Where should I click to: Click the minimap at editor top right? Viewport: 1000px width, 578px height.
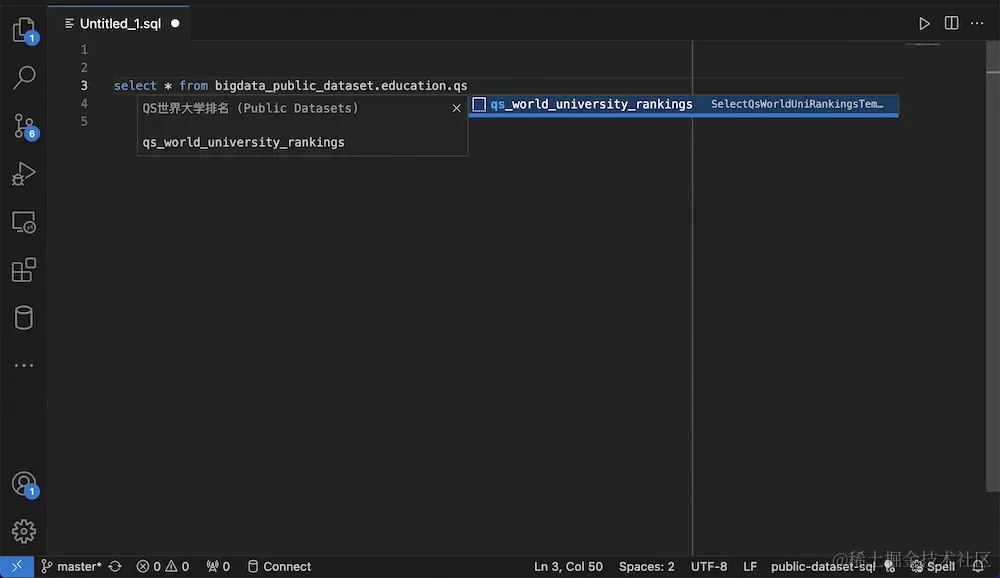coord(923,45)
